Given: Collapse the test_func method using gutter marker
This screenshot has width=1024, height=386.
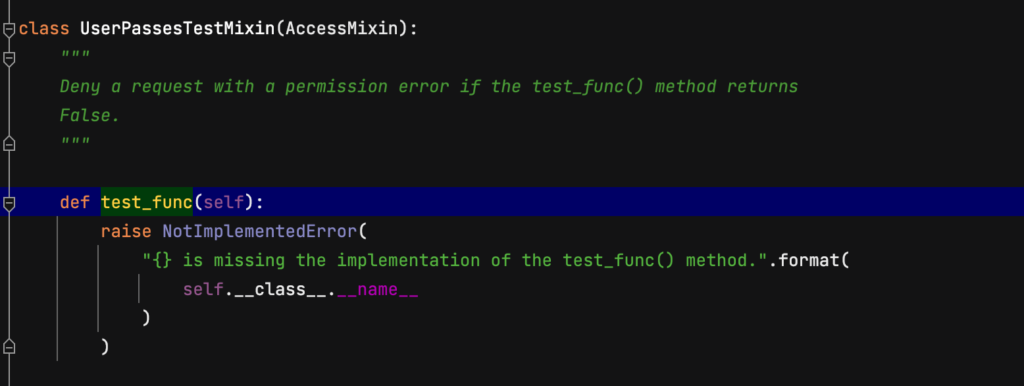Looking at the screenshot, I should [8, 203].
